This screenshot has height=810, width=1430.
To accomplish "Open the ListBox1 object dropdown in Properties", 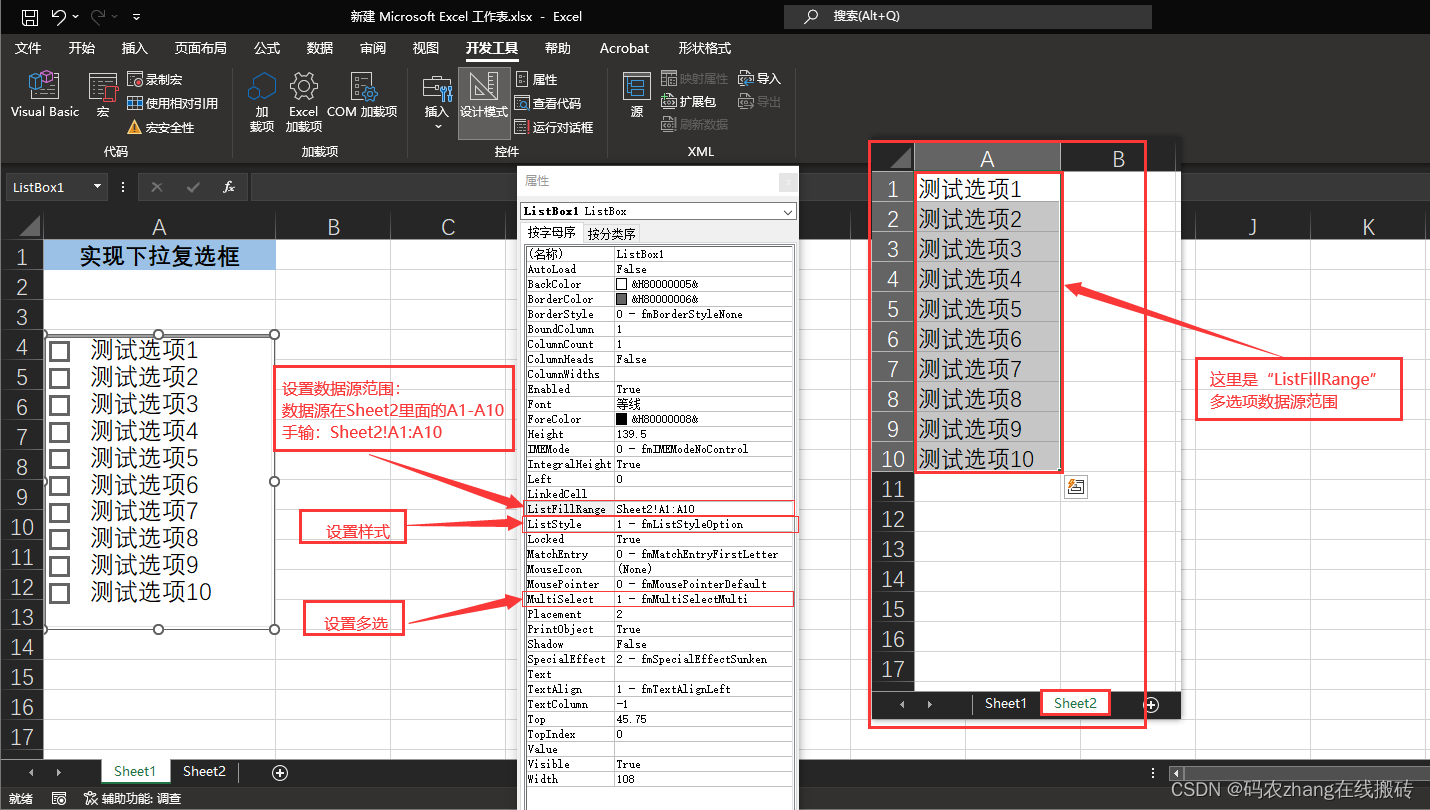I will point(788,212).
